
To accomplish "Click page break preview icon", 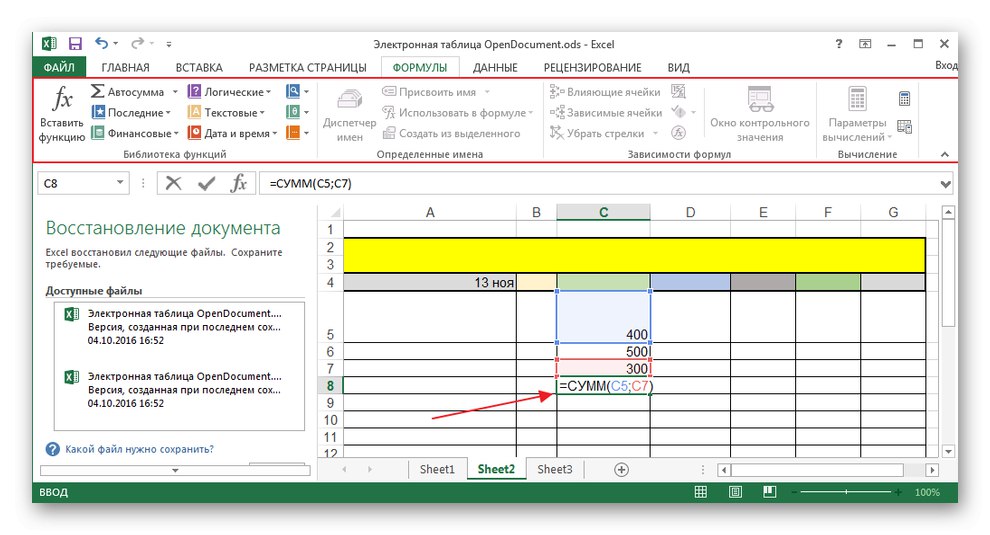I will click(769, 492).
